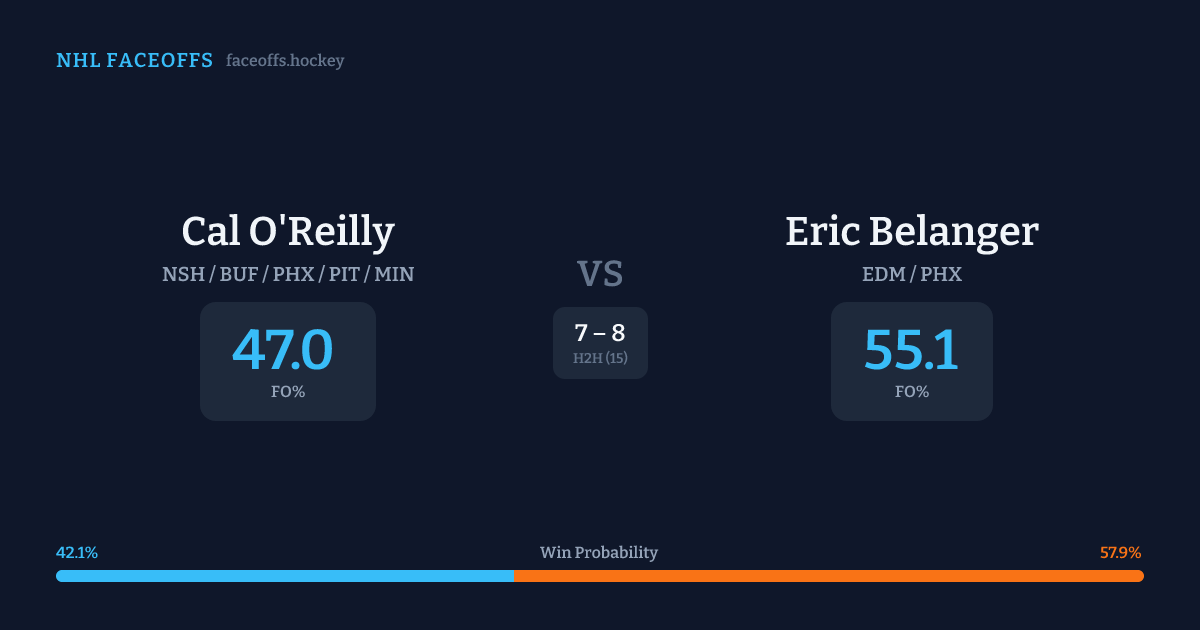Click the 55.1 faceoff percentage value
The height and width of the screenshot is (630, 1200).
point(911,350)
